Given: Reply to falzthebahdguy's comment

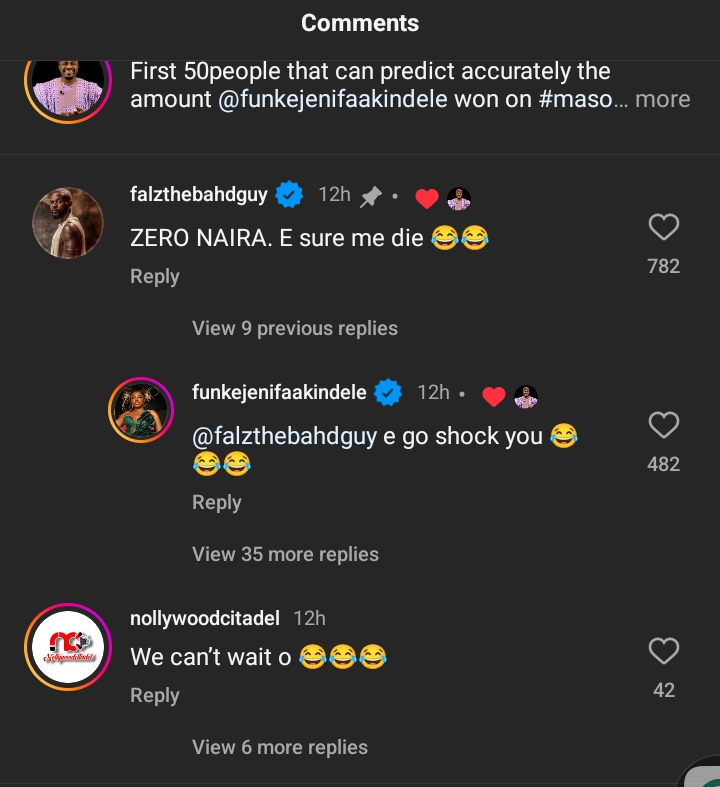Looking at the screenshot, I should tap(155, 277).
